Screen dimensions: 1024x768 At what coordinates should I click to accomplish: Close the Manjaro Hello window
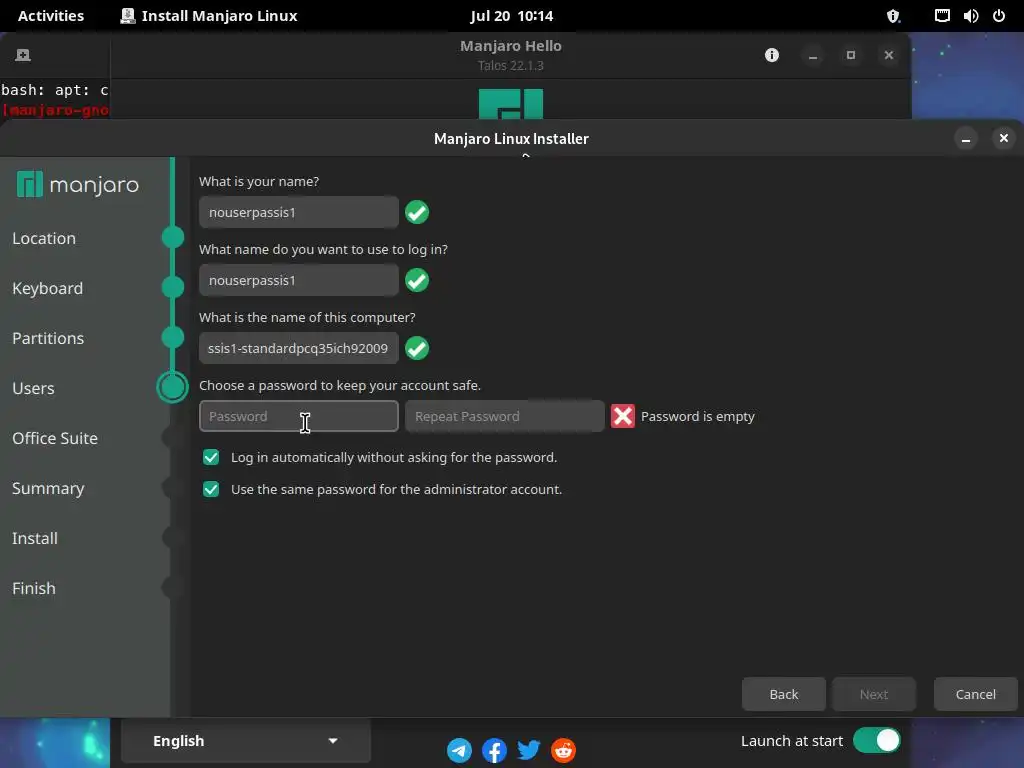coord(889,56)
